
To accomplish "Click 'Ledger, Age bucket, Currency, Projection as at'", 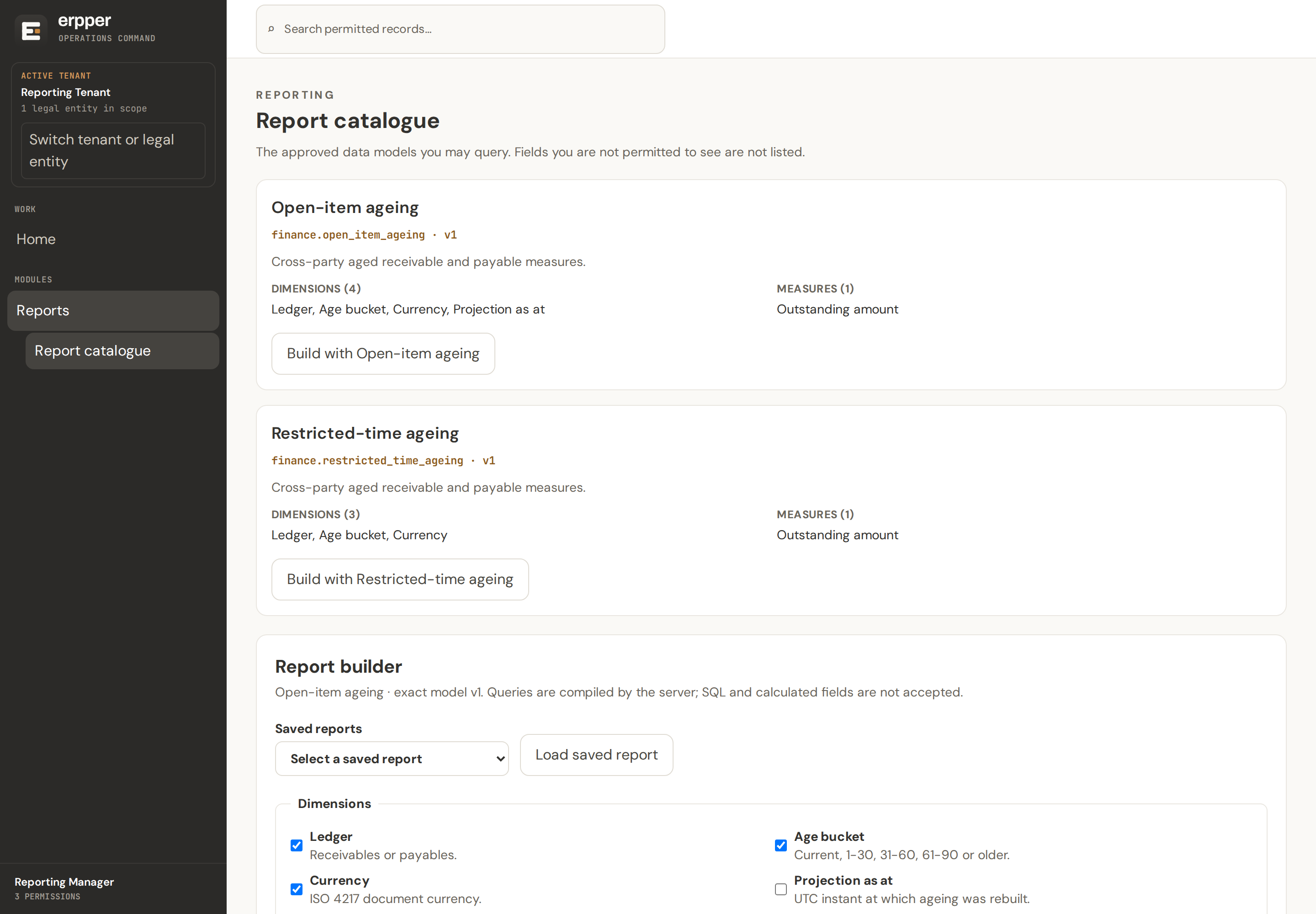I will (x=409, y=309).
